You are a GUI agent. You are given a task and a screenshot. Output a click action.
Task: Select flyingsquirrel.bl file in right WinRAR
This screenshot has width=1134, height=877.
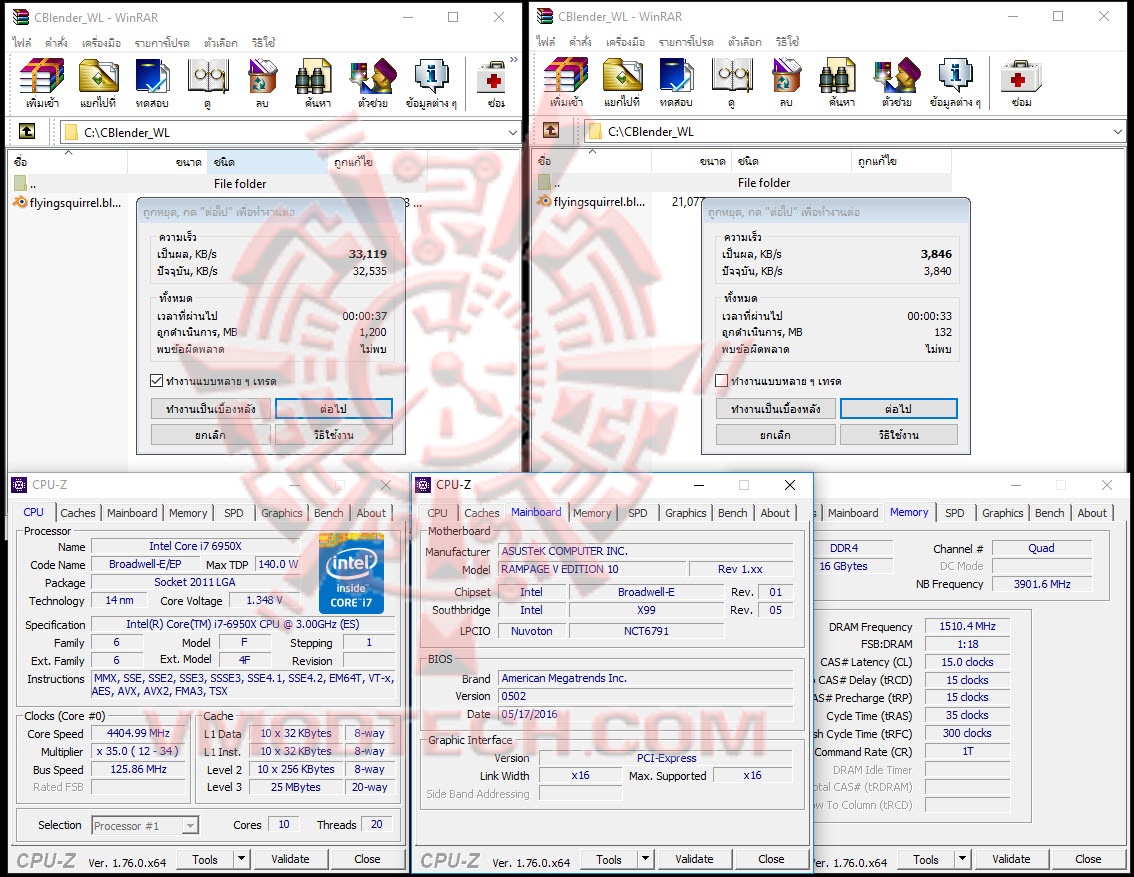(593, 202)
